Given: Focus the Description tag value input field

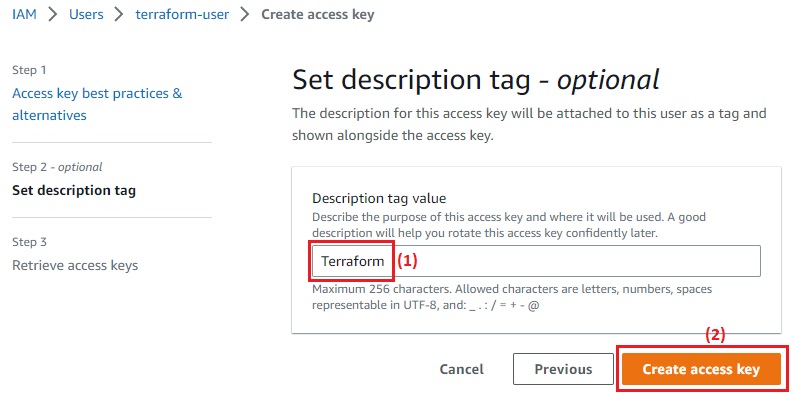Looking at the screenshot, I should pos(536,261).
